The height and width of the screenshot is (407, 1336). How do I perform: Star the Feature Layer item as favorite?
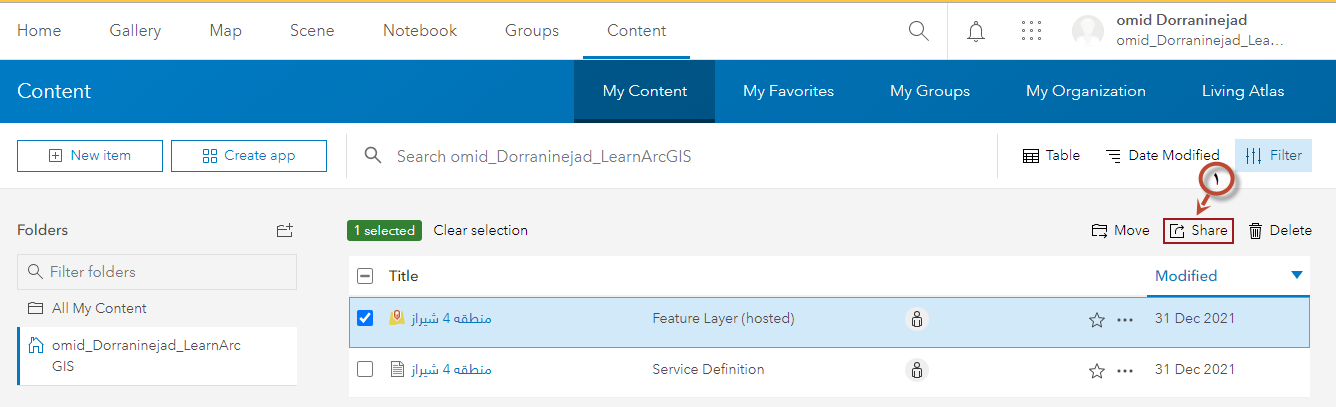pos(1096,320)
